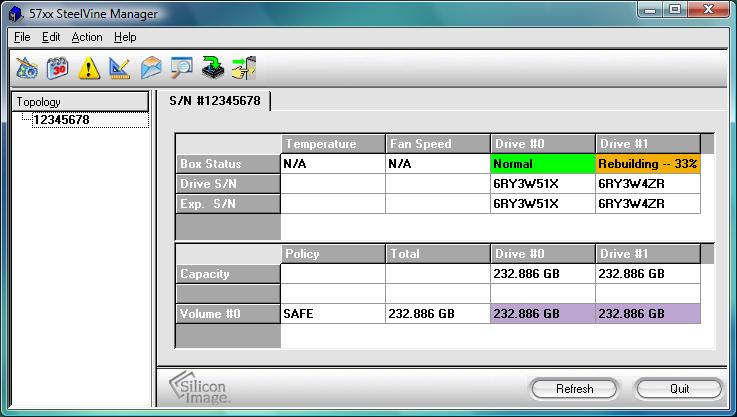Click the Capacity row header
The height and width of the screenshot is (417, 737).
[228, 274]
